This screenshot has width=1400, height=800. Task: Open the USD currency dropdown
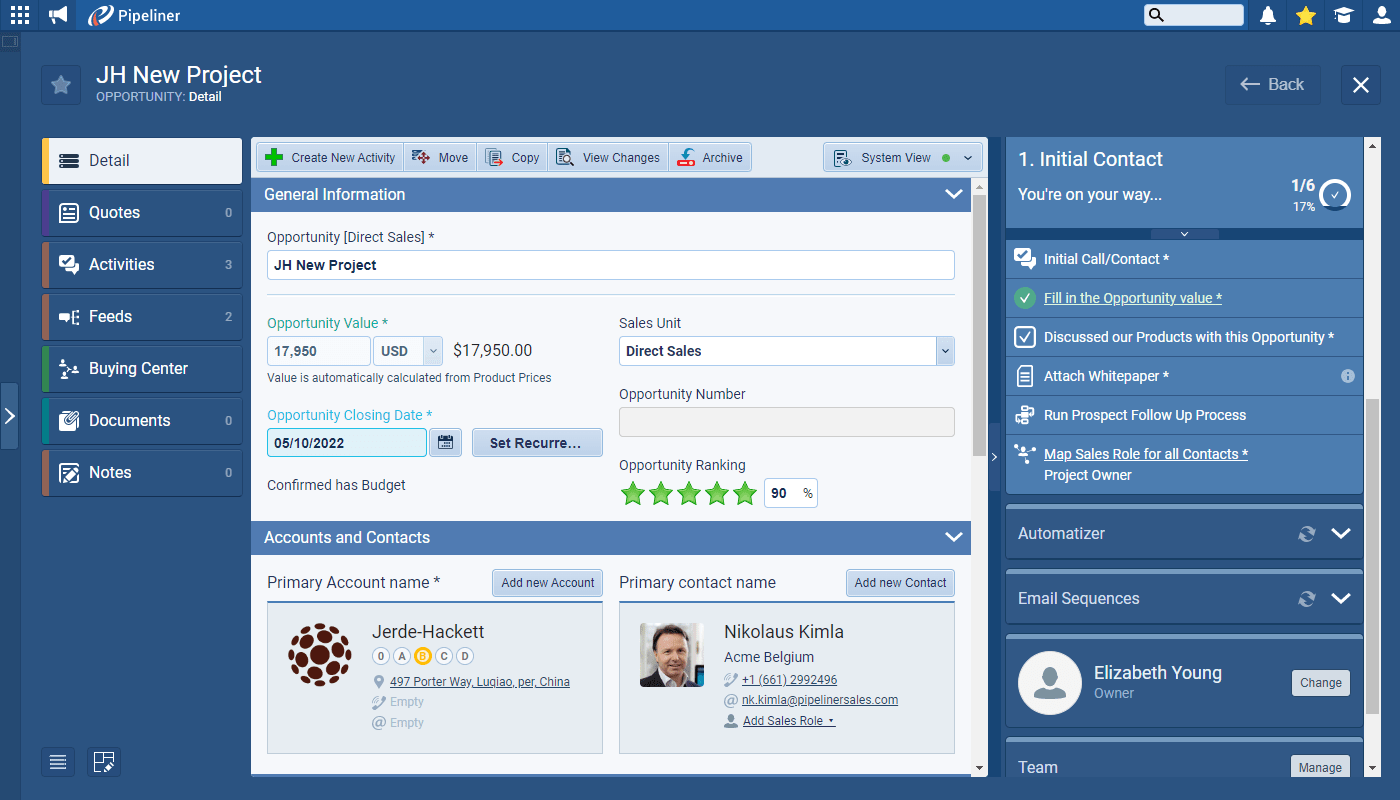432,351
